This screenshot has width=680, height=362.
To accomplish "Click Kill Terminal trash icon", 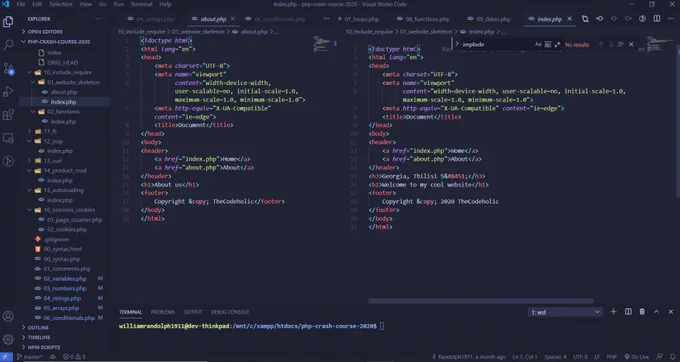I will tap(642, 312).
